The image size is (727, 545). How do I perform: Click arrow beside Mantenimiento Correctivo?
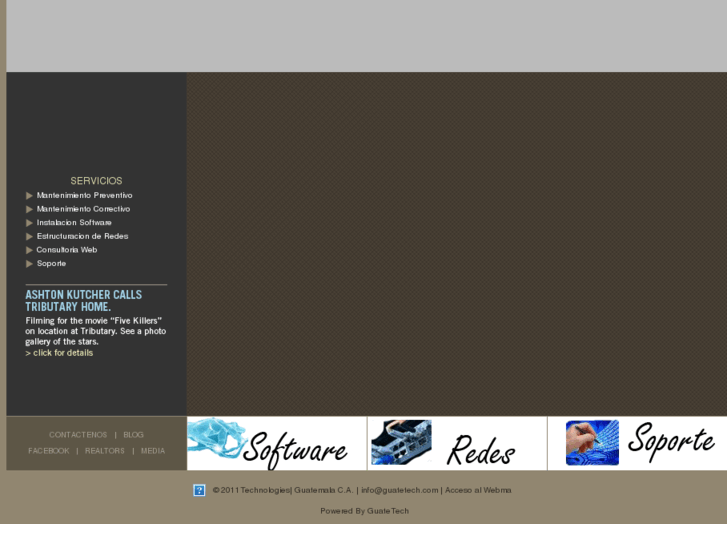pos(29,209)
